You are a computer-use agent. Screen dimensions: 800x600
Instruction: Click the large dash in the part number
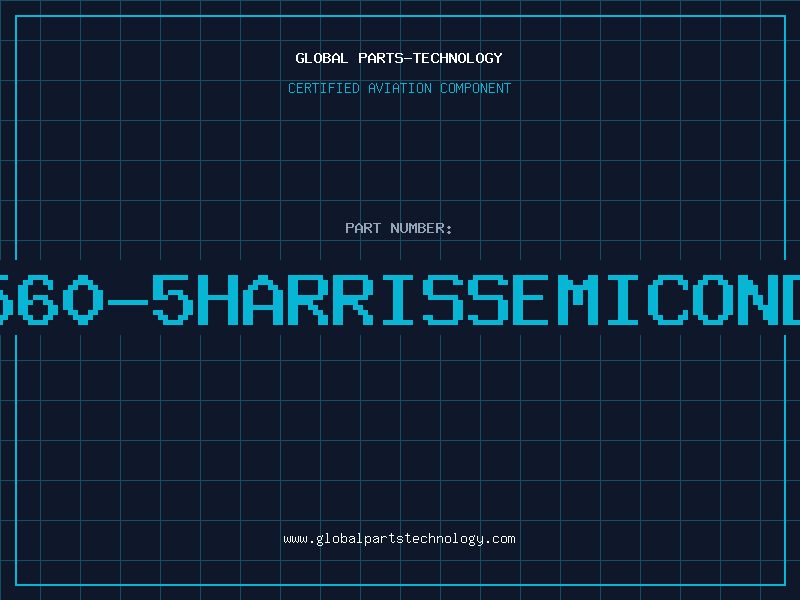tap(128, 301)
